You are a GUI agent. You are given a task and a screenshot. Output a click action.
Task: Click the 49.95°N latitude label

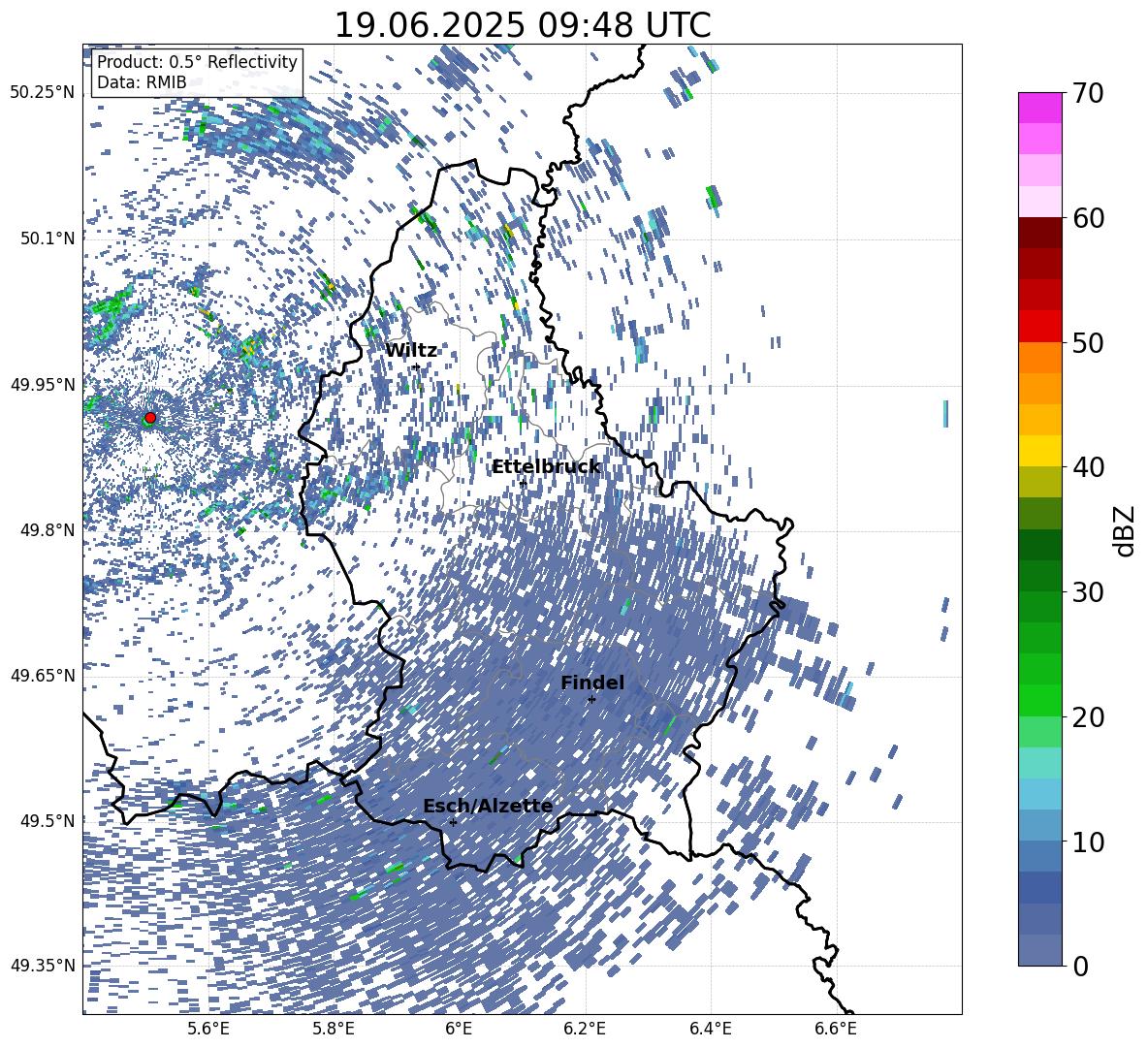(x=44, y=384)
